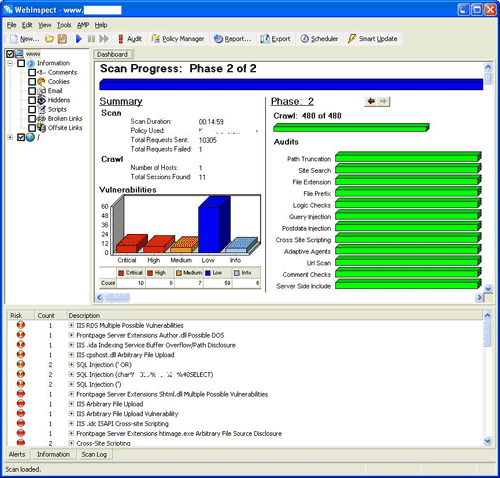Expand IIS .ida Indexing Service Buffer Overflow
This screenshot has width=500, height=478.
click(71, 345)
